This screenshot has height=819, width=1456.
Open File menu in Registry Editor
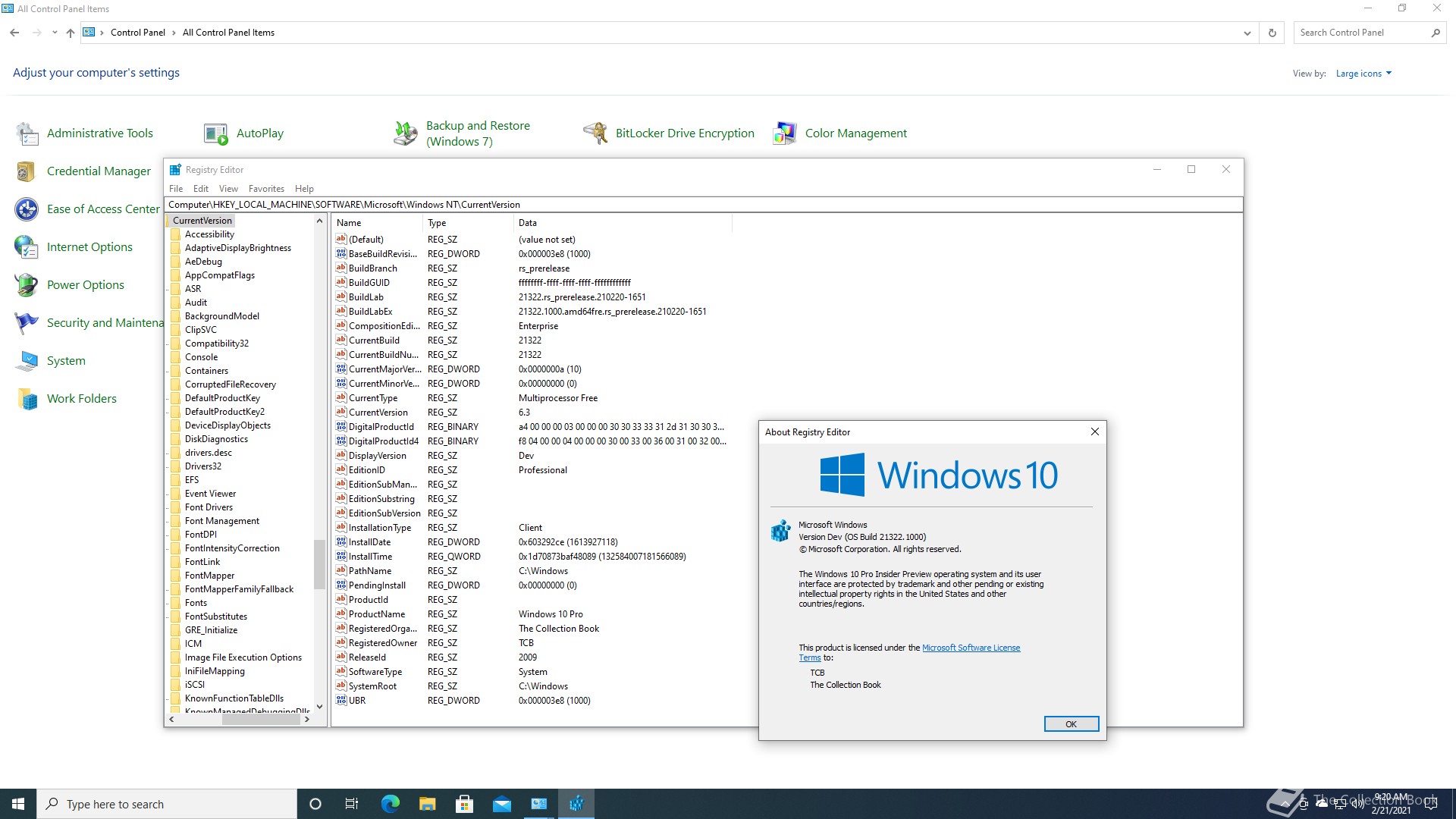[176, 189]
